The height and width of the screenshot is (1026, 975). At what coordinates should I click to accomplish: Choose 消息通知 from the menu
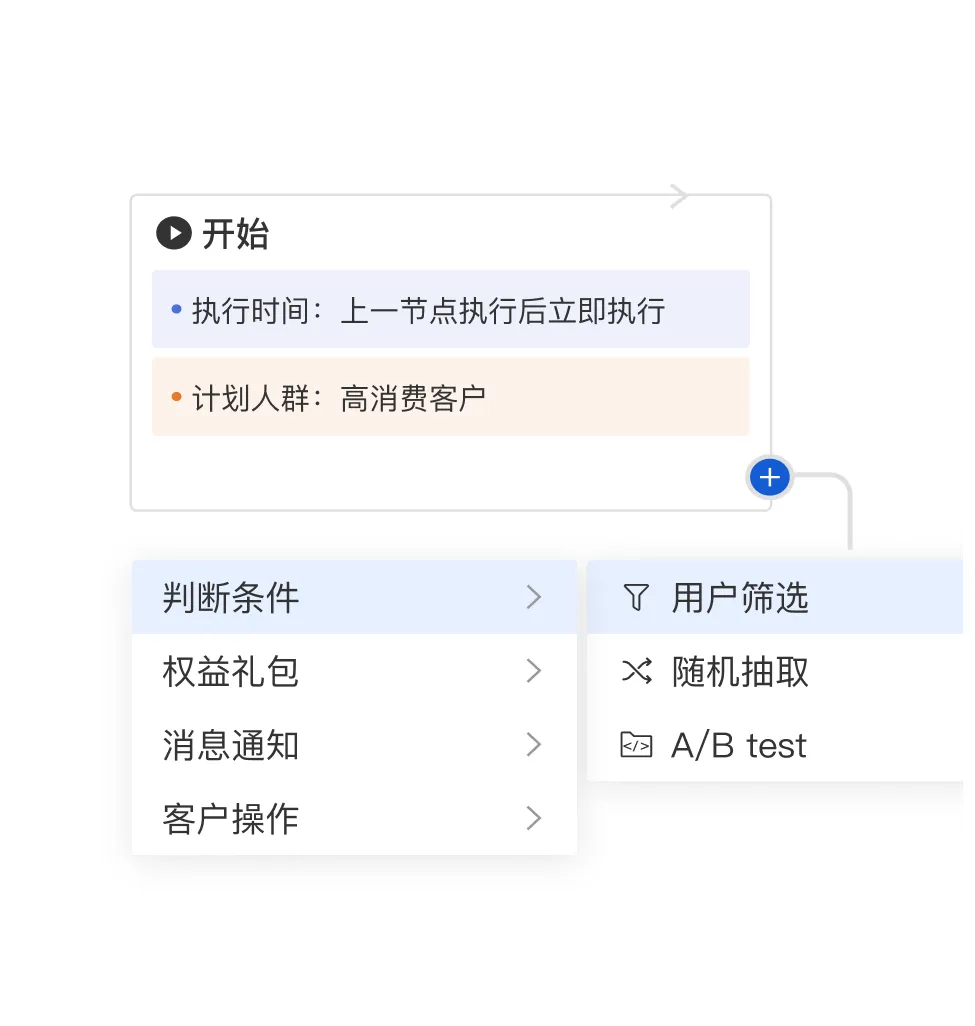point(231,745)
